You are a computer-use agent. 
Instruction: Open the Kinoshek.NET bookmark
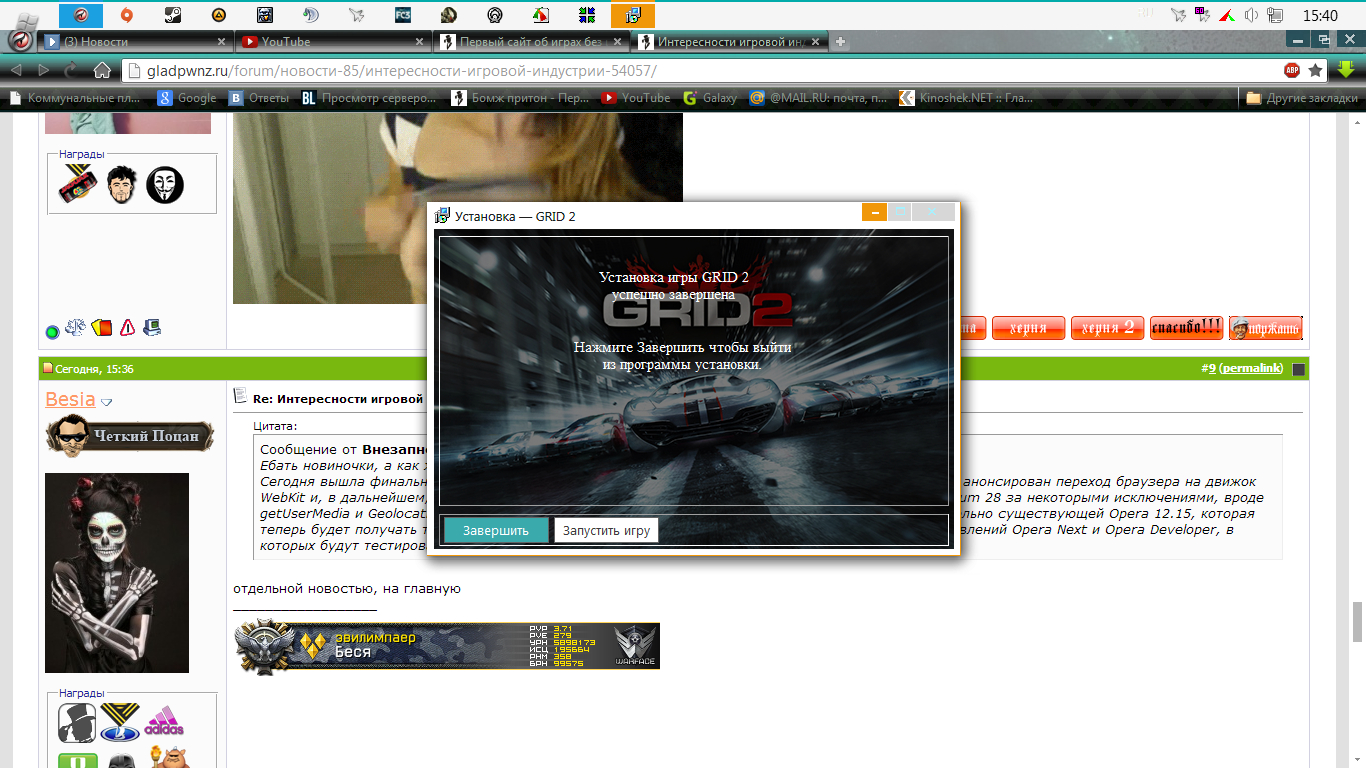coord(966,98)
